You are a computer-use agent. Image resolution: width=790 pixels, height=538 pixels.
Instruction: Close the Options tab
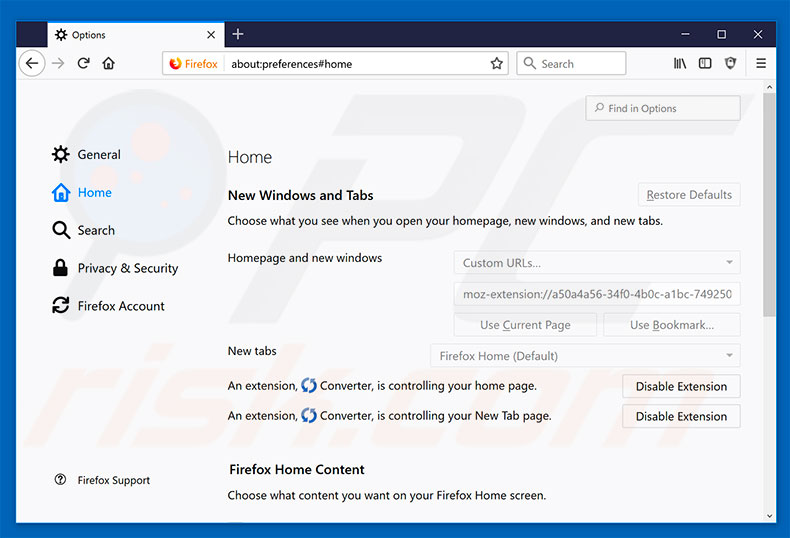(211, 35)
